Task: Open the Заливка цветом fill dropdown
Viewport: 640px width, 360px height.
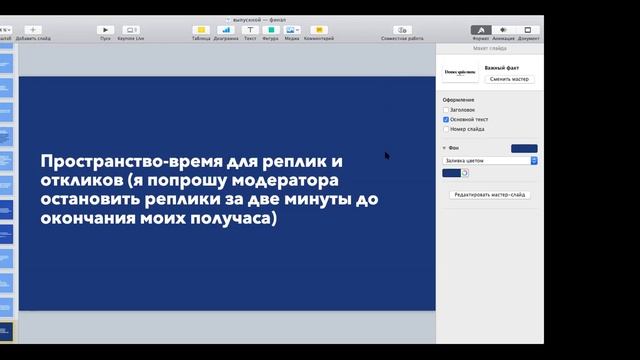Action: (x=490, y=161)
